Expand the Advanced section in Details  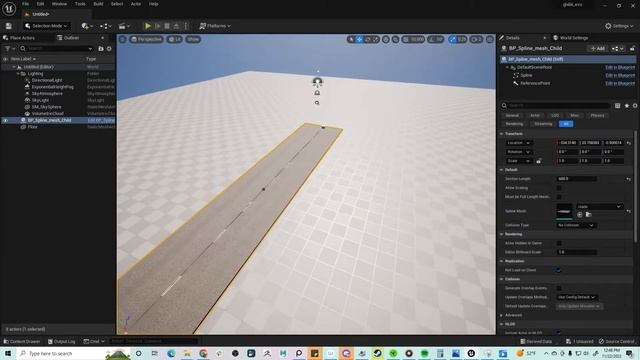(502, 315)
